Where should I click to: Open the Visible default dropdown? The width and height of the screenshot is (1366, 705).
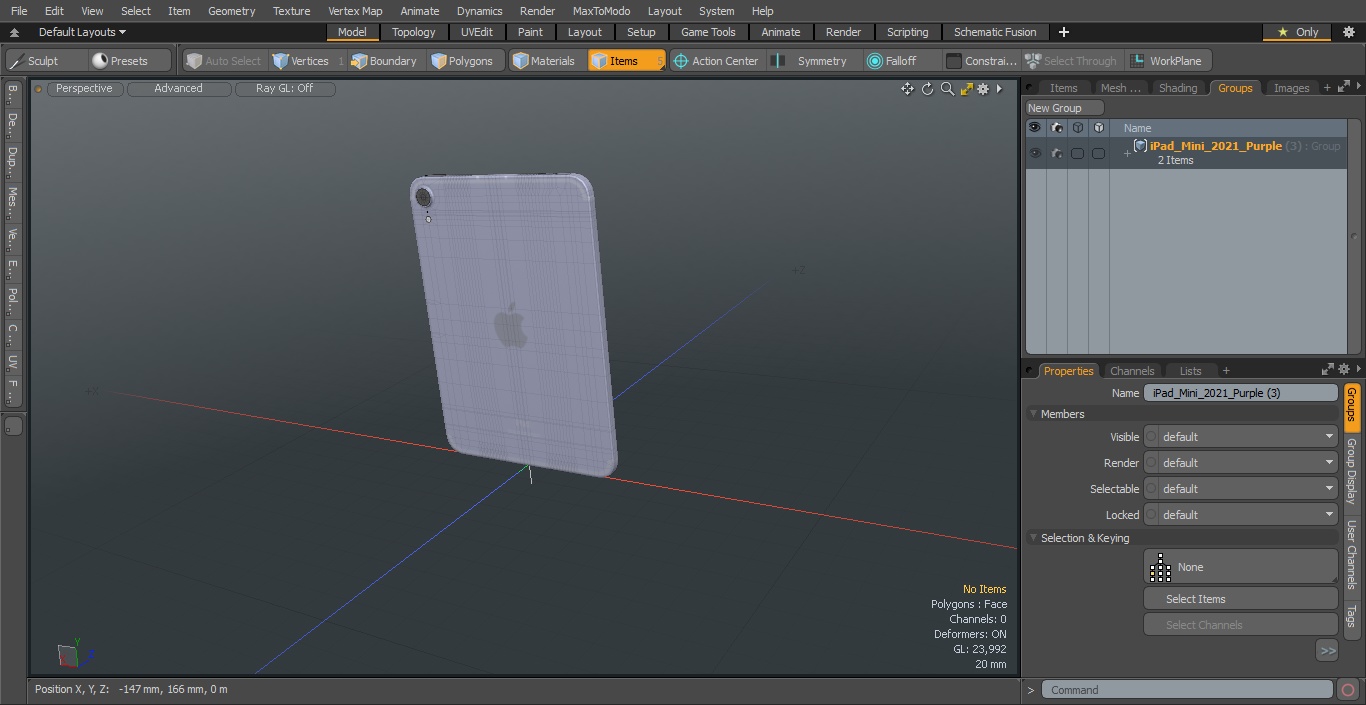tap(1240, 437)
